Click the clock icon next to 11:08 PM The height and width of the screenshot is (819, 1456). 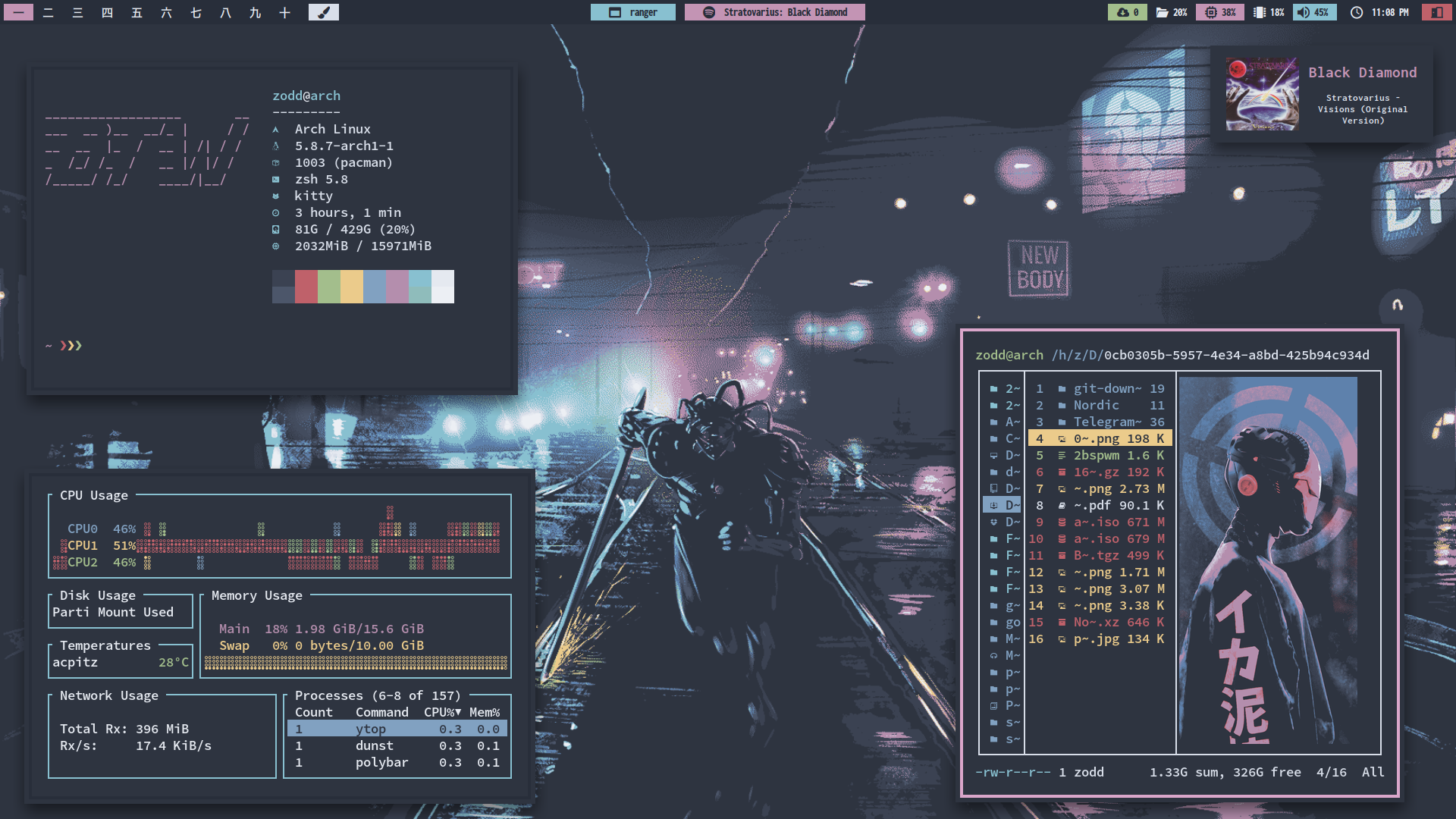[1357, 12]
